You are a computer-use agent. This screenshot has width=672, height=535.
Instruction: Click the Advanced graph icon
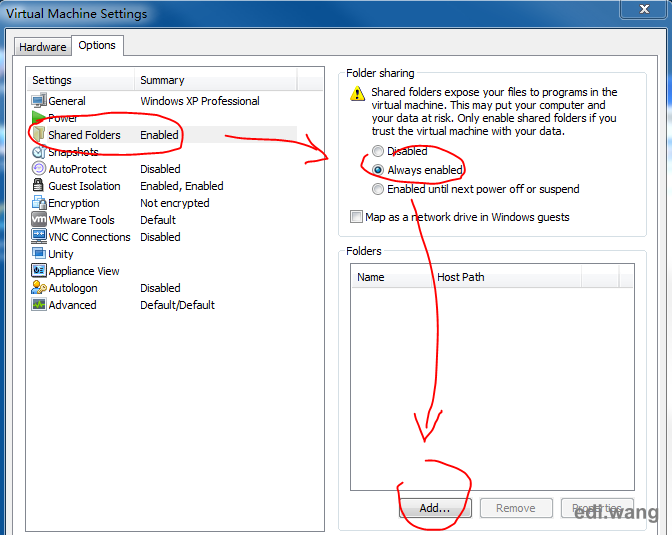click(x=39, y=304)
